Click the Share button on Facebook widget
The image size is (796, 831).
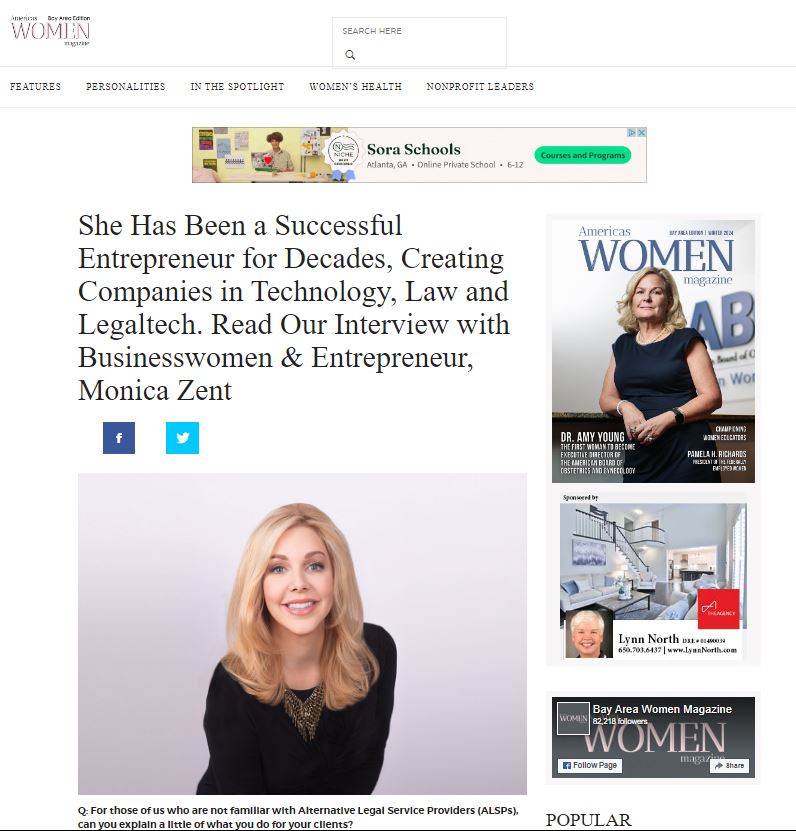tap(729, 765)
